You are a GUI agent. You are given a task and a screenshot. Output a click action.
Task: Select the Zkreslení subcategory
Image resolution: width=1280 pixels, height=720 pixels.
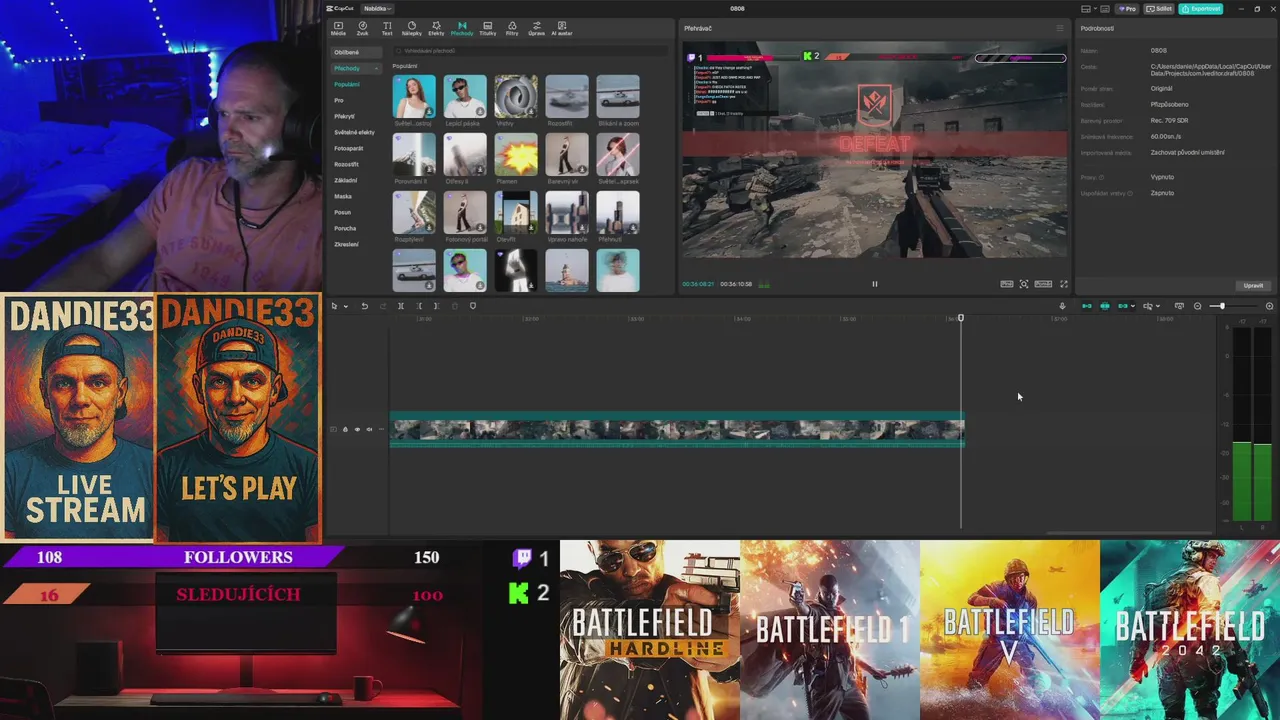[x=346, y=244]
